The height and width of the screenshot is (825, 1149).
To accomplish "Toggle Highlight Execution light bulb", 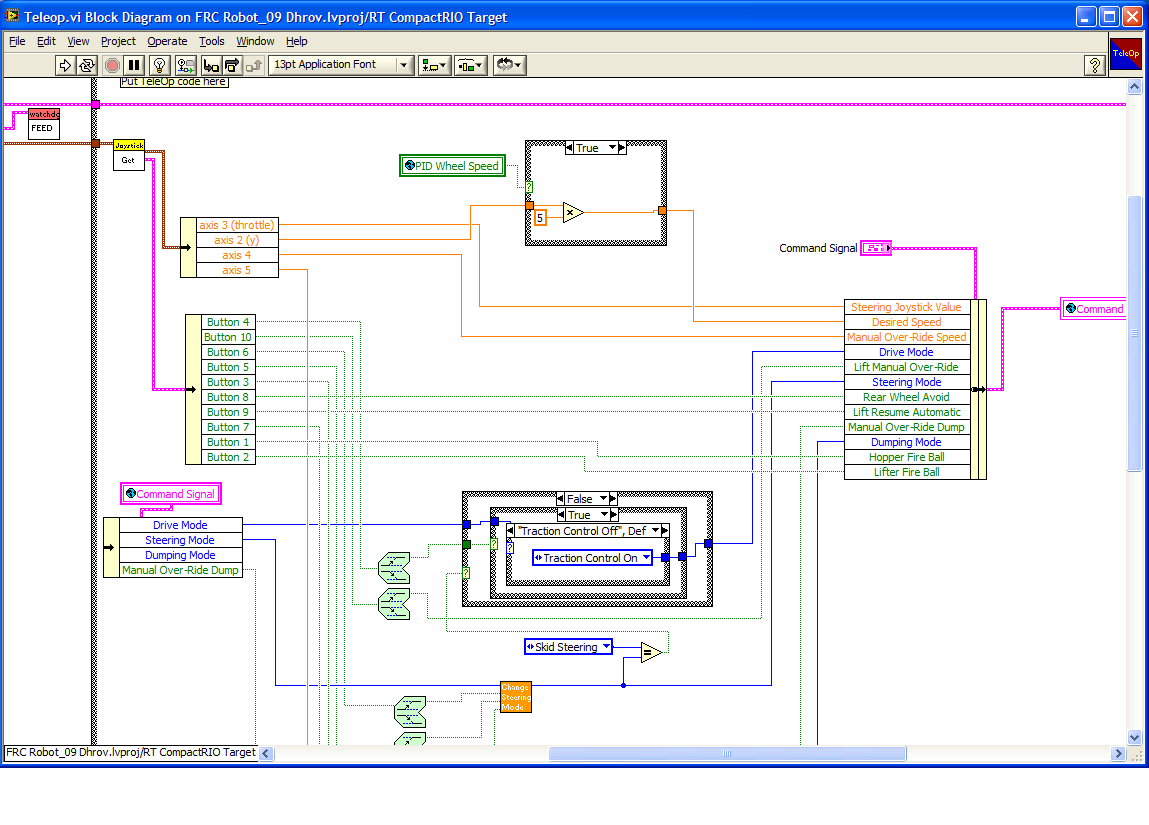I will pyautogui.click(x=160, y=65).
